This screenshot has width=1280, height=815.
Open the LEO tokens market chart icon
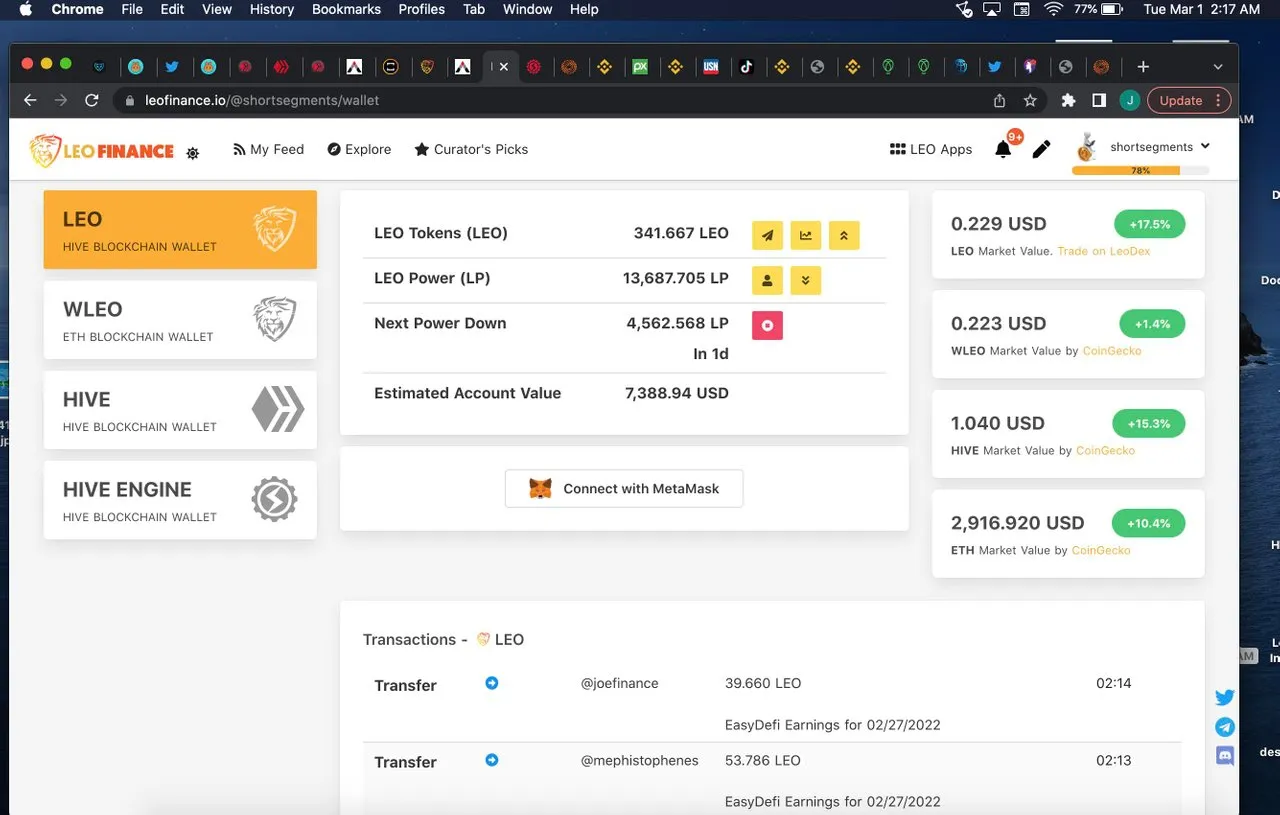(805, 235)
